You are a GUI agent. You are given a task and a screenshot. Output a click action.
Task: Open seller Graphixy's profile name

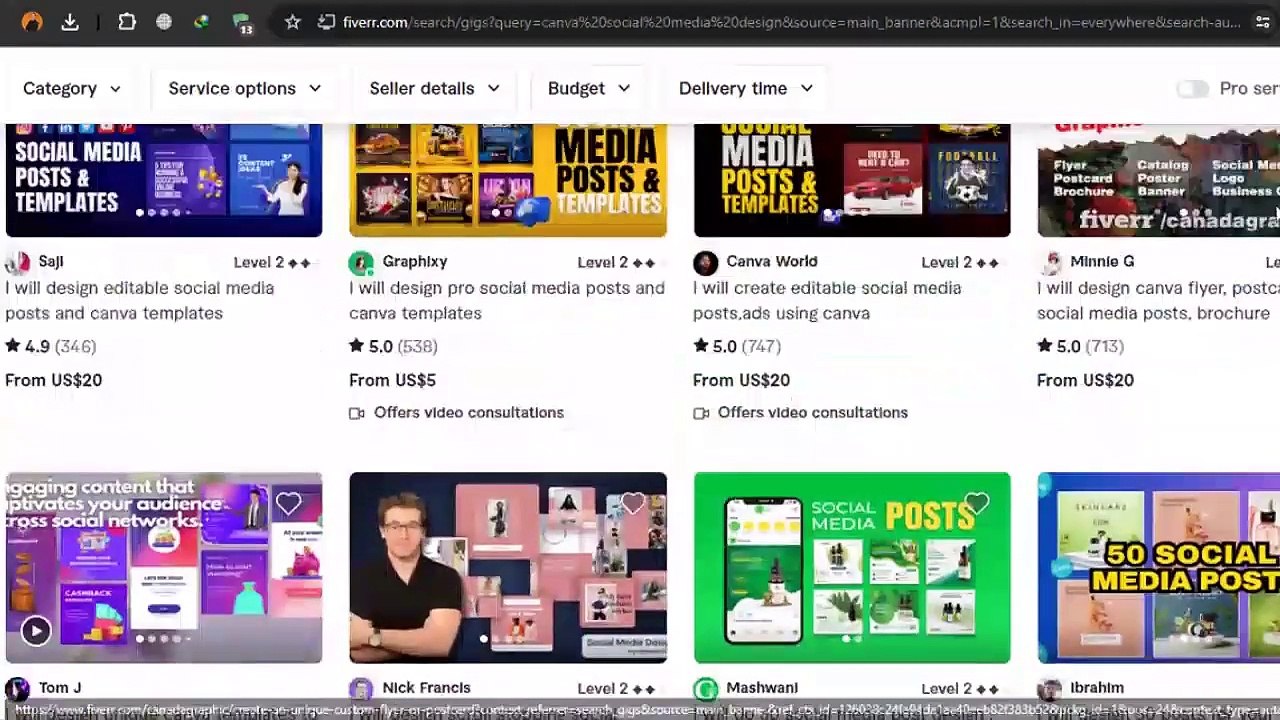pos(415,262)
